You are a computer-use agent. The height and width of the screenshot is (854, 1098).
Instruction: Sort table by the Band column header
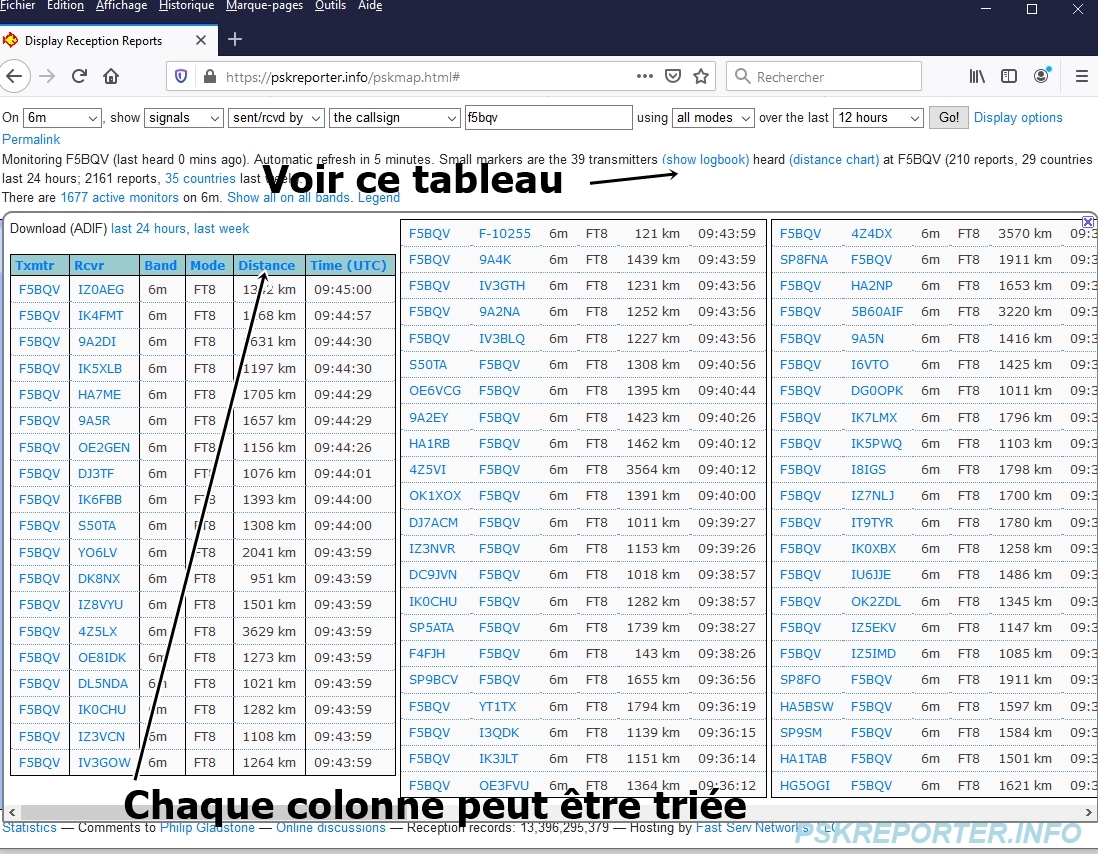click(x=160, y=265)
